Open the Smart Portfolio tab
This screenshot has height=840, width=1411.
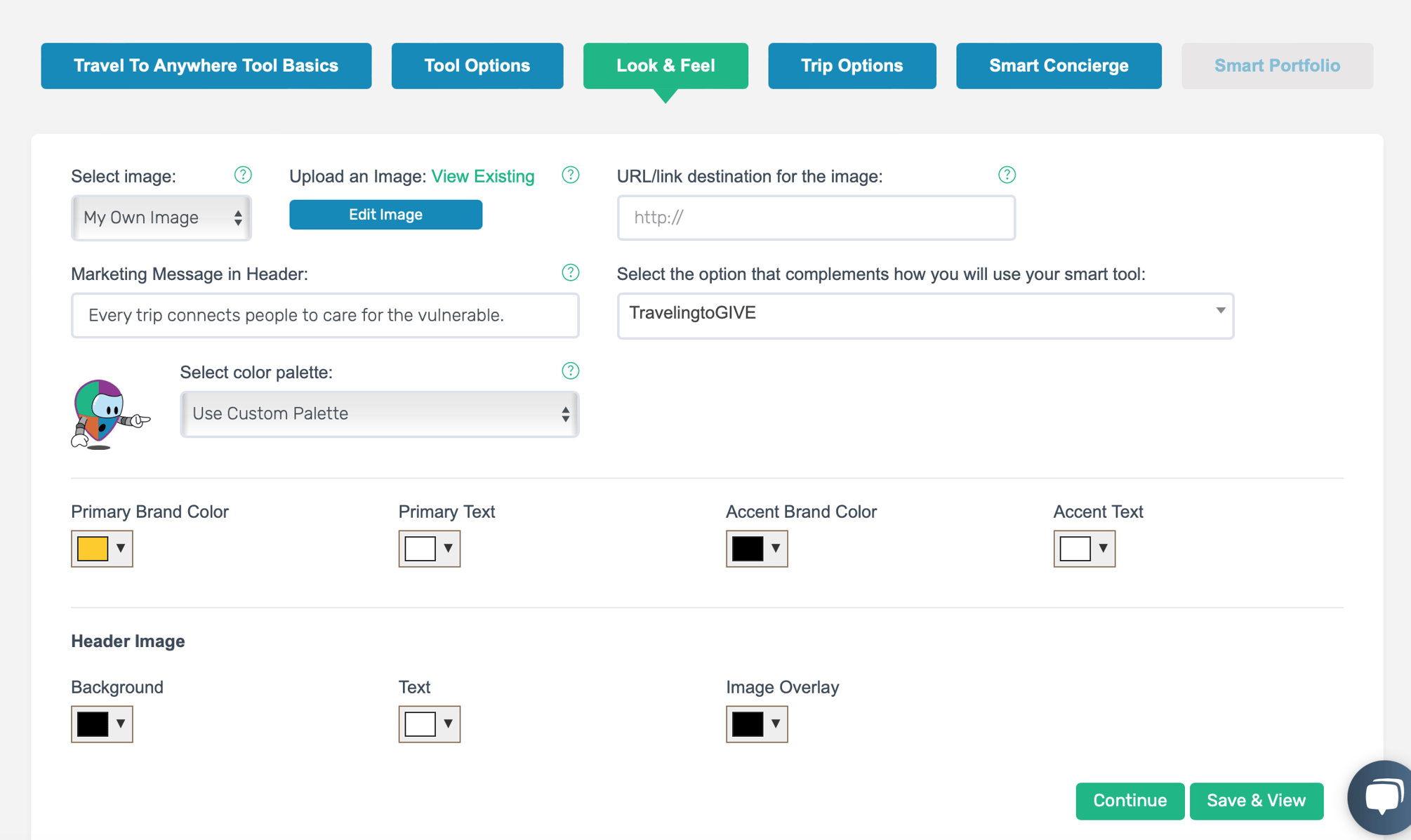click(x=1277, y=65)
